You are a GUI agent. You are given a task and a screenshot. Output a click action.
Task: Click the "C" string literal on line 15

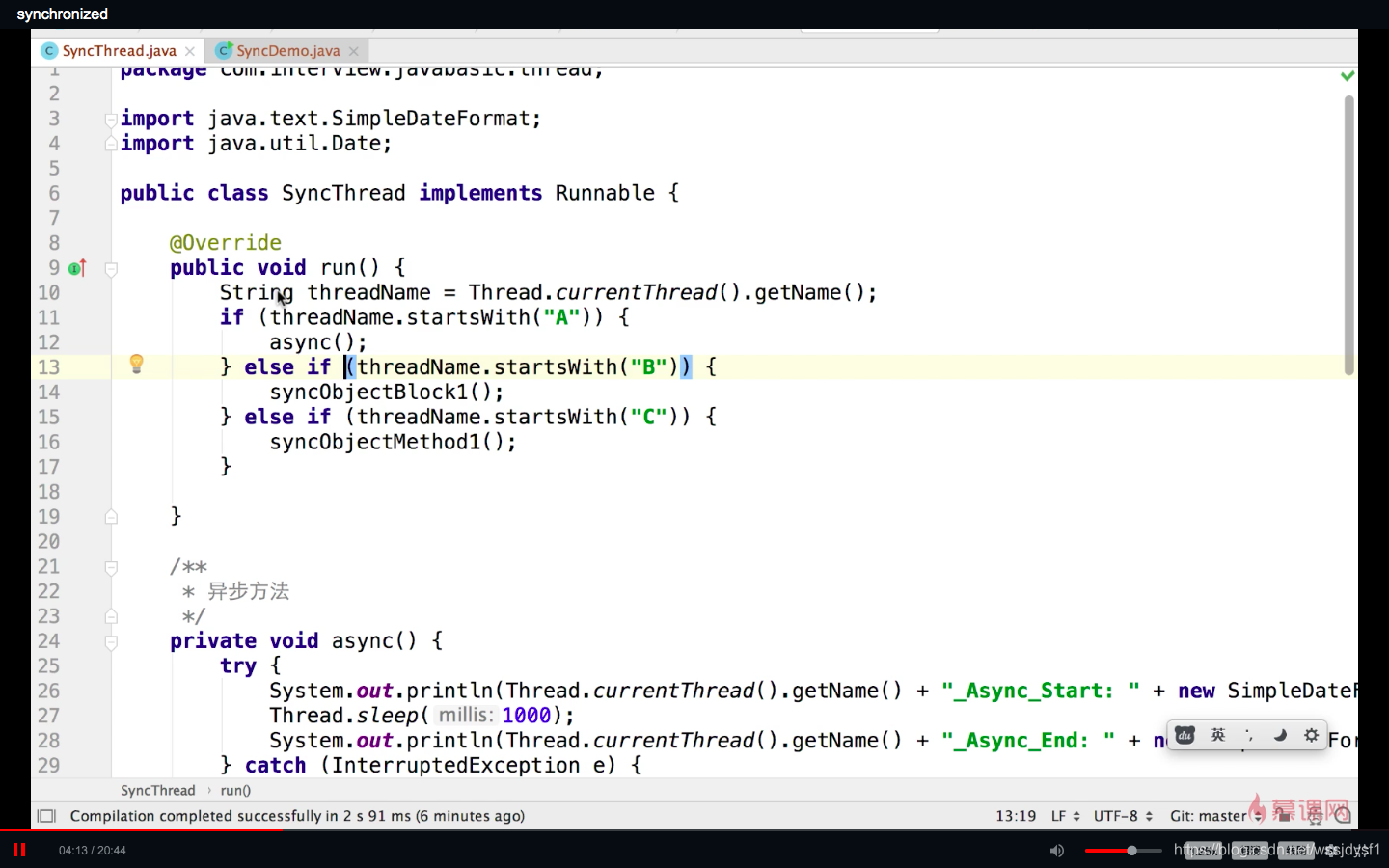[x=649, y=417]
